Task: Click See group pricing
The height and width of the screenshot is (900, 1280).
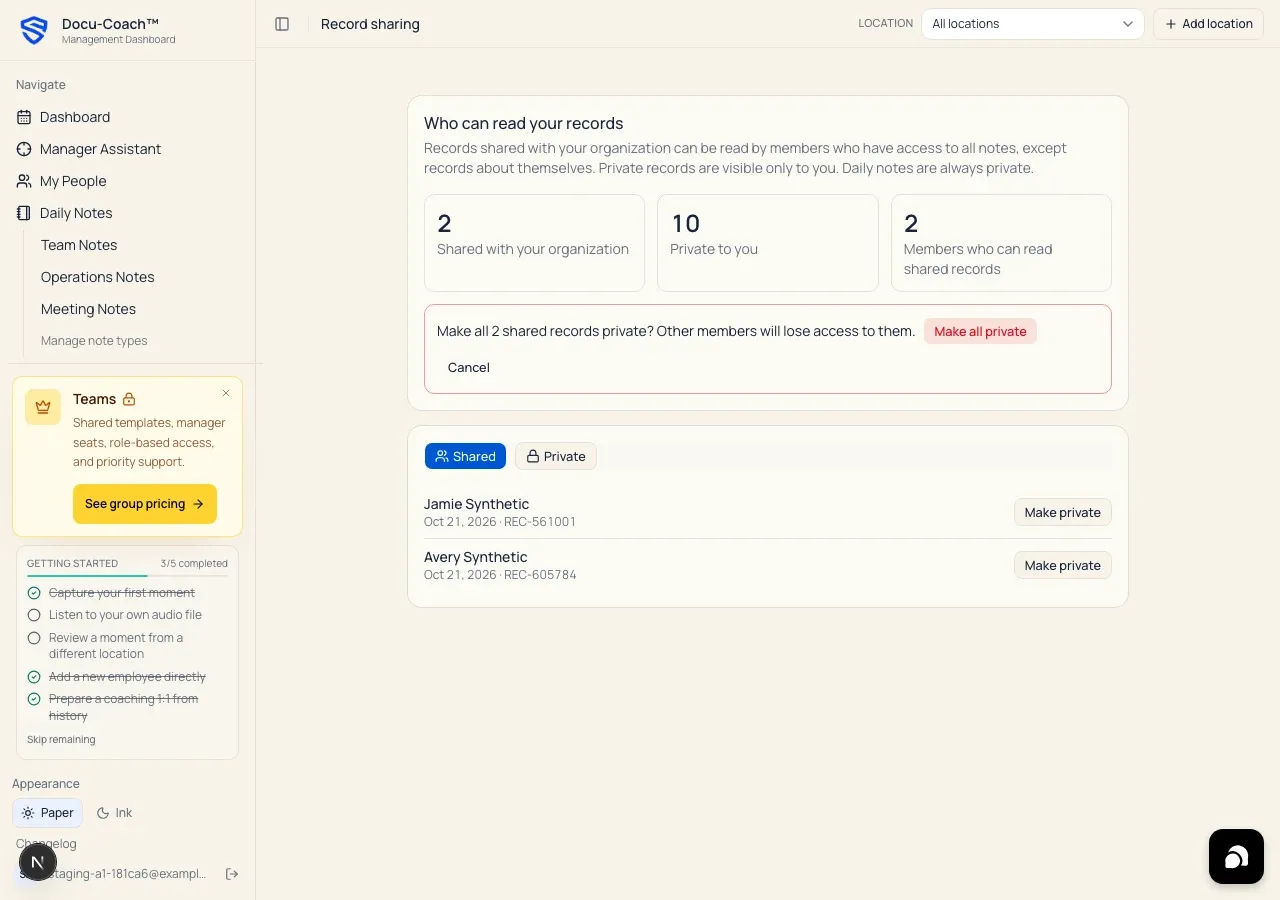Action: (x=145, y=504)
